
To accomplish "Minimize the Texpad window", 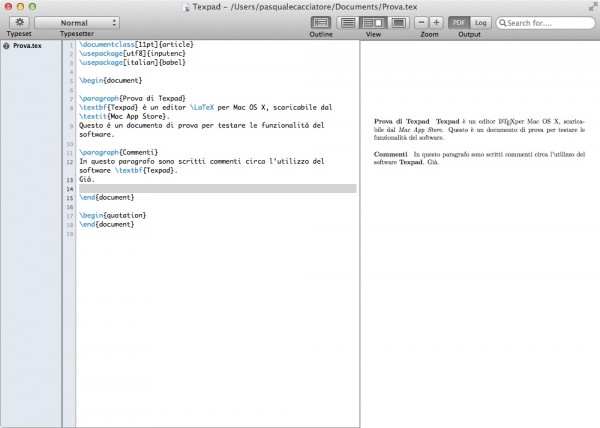I will pos(21,7).
